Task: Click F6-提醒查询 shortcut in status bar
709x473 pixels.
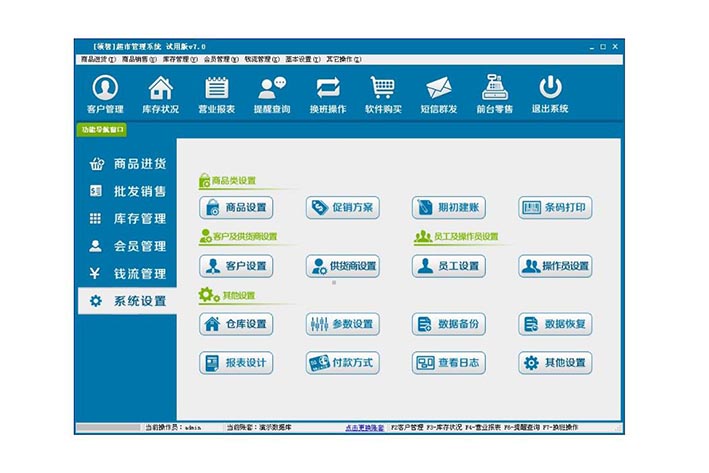Action: pos(522,427)
